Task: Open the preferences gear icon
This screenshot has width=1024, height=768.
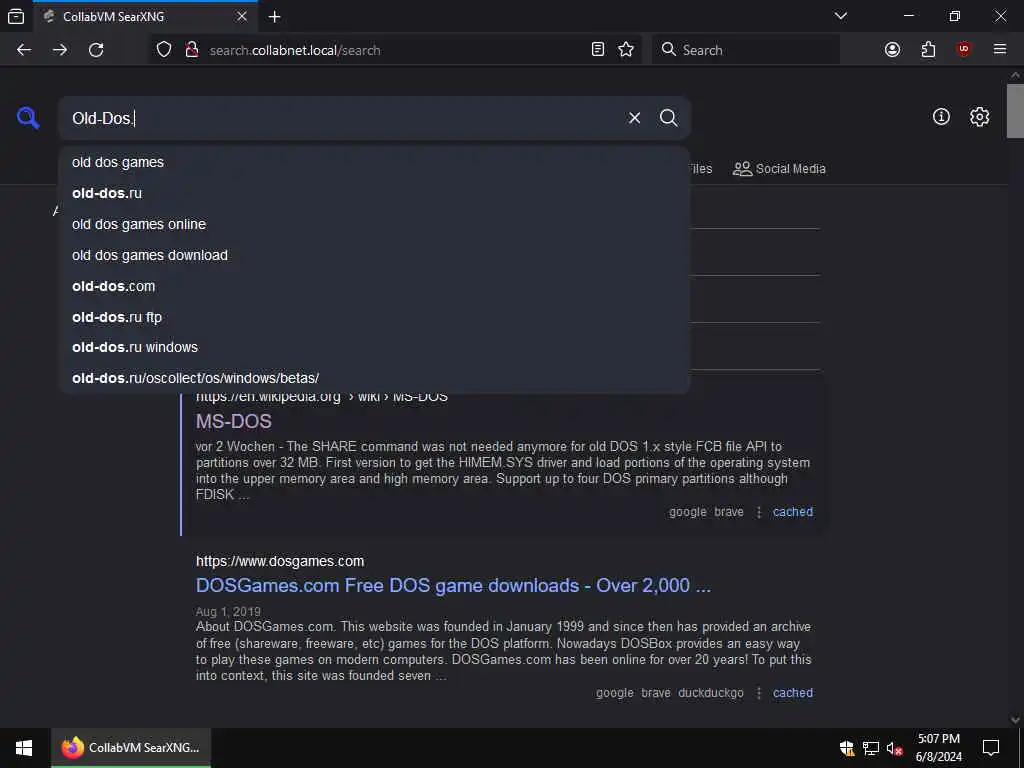Action: 980,117
